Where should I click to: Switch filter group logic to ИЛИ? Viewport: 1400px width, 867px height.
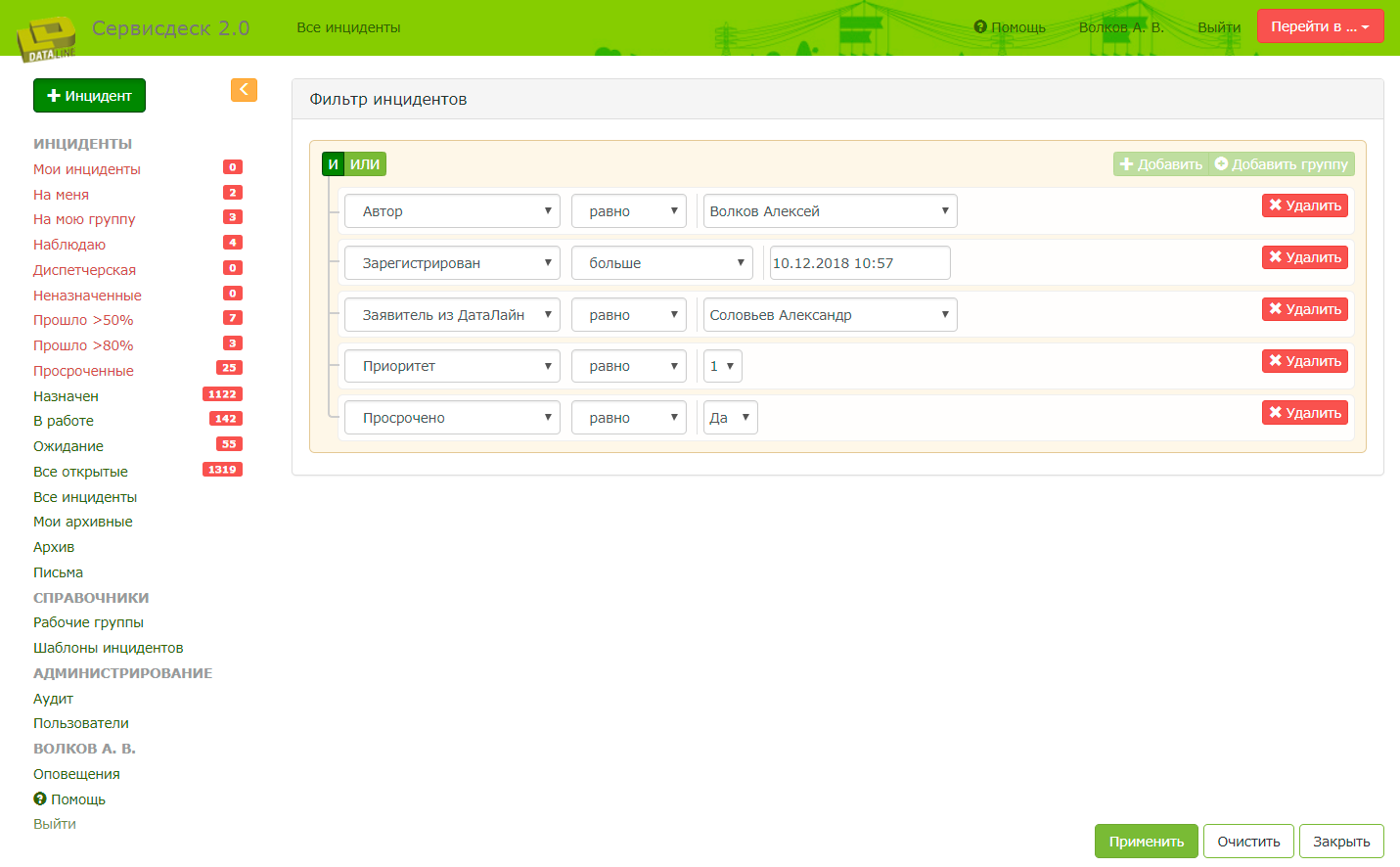pos(365,164)
